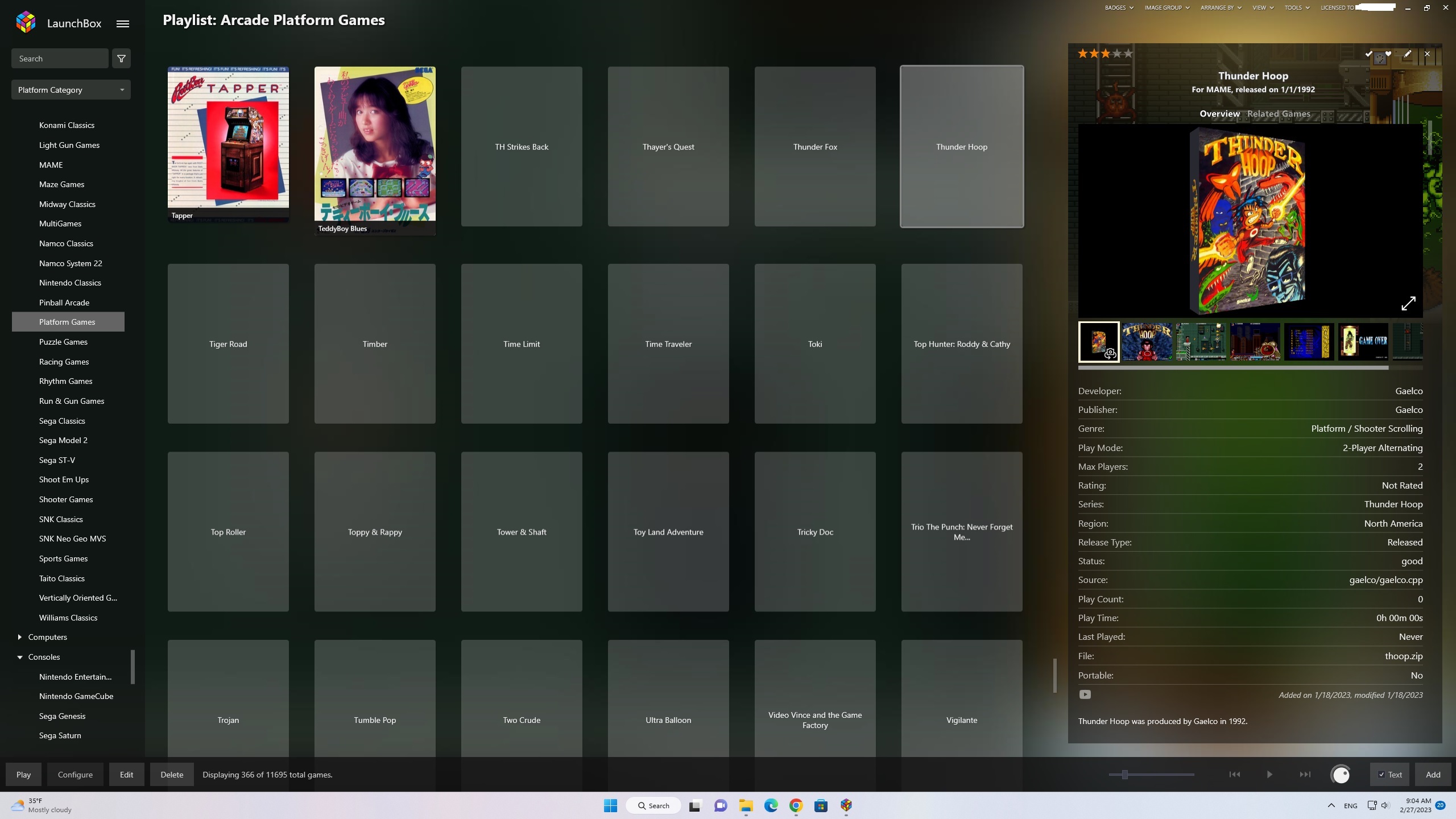This screenshot has height=819, width=1456.
Task: Play the background music
Action: pyautogui.click(x=1269, y=775)
